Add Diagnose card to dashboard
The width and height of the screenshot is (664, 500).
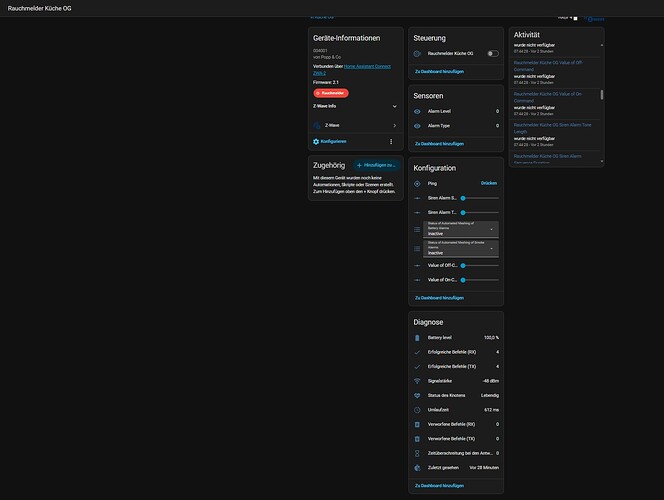[x=439, y=486]
